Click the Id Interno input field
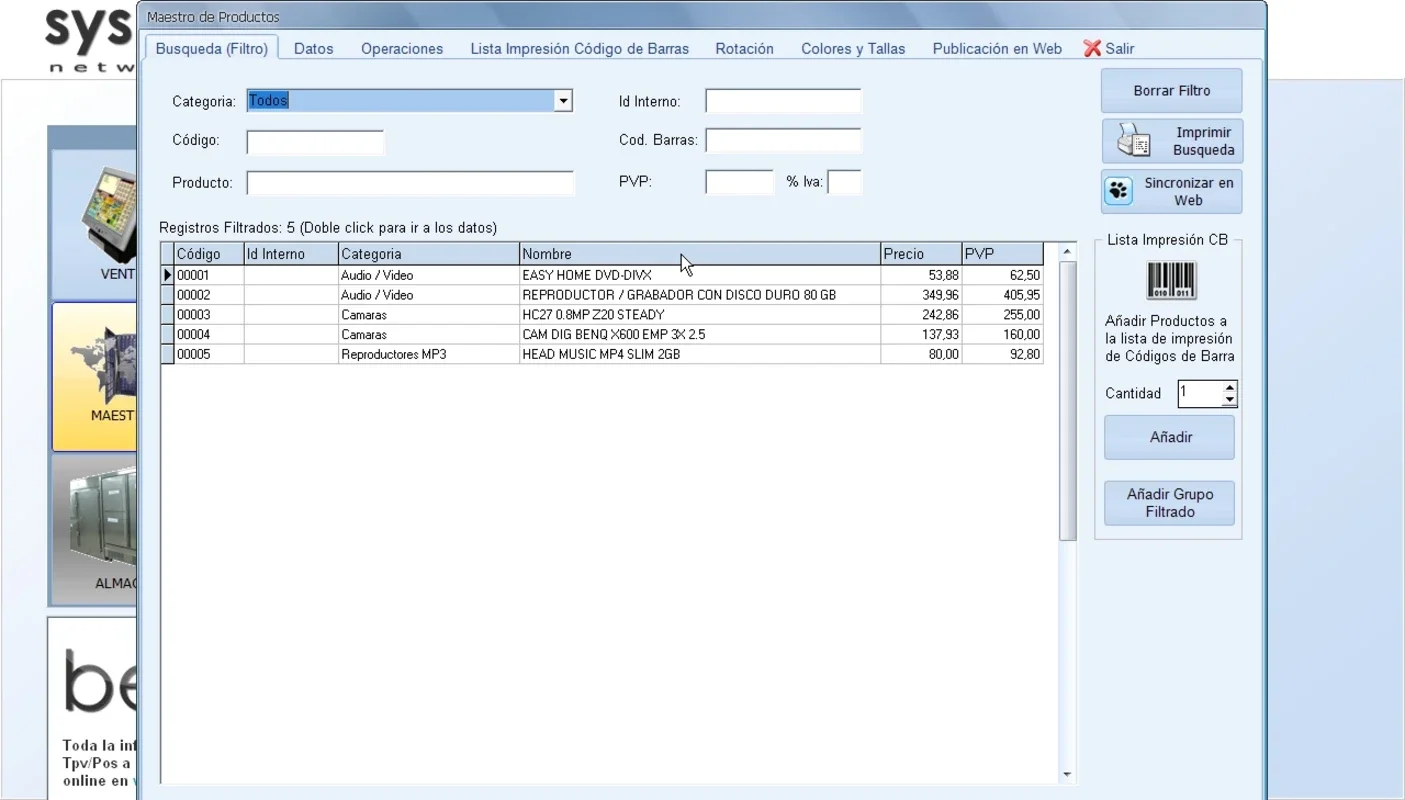This screenshot has height=800, width=1405. 783,101
